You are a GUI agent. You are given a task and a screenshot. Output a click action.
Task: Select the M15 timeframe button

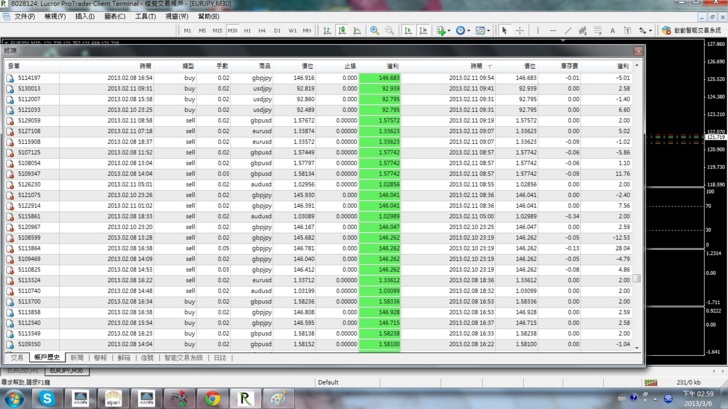pyautogui.click(x=217, y=31)
